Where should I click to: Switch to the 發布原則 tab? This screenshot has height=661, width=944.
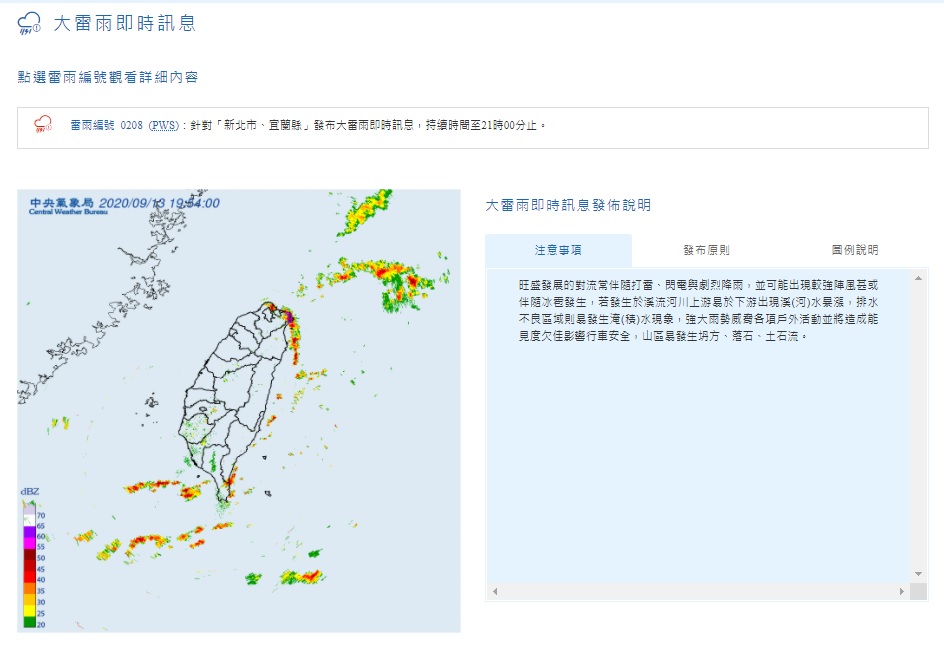(706, 251)
